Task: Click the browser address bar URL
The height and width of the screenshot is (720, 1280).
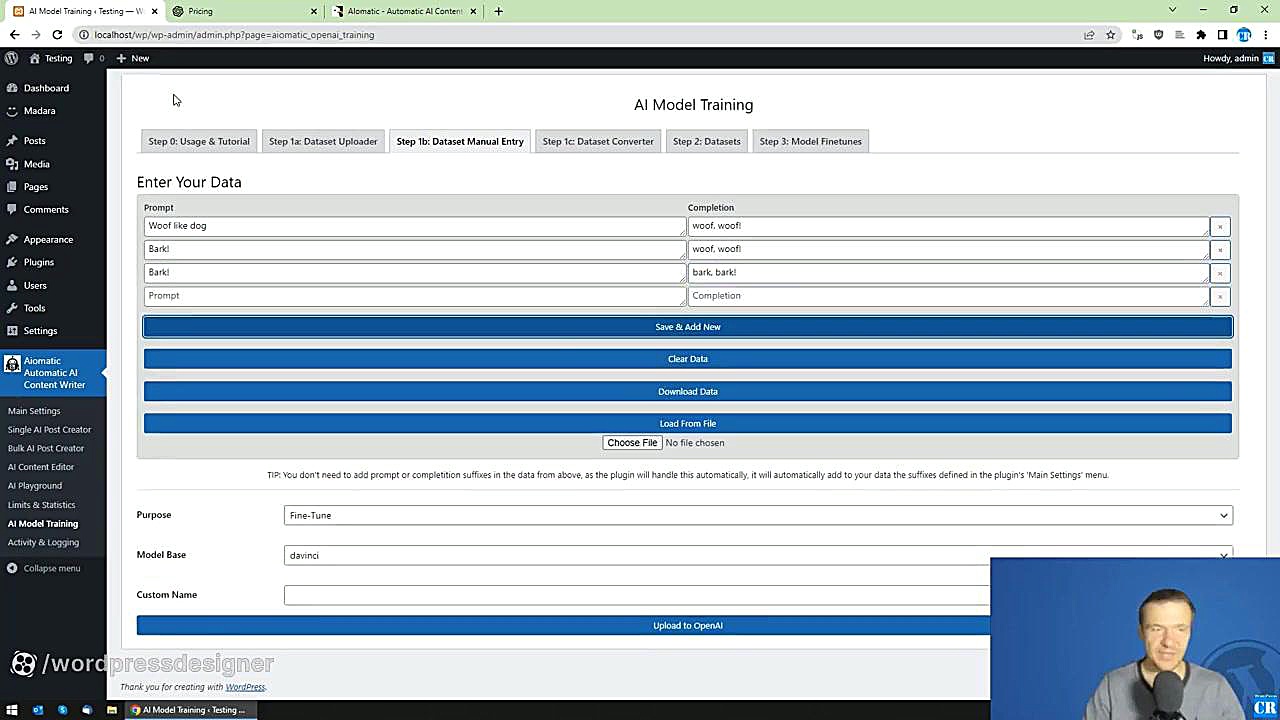Action: [234, 34]
